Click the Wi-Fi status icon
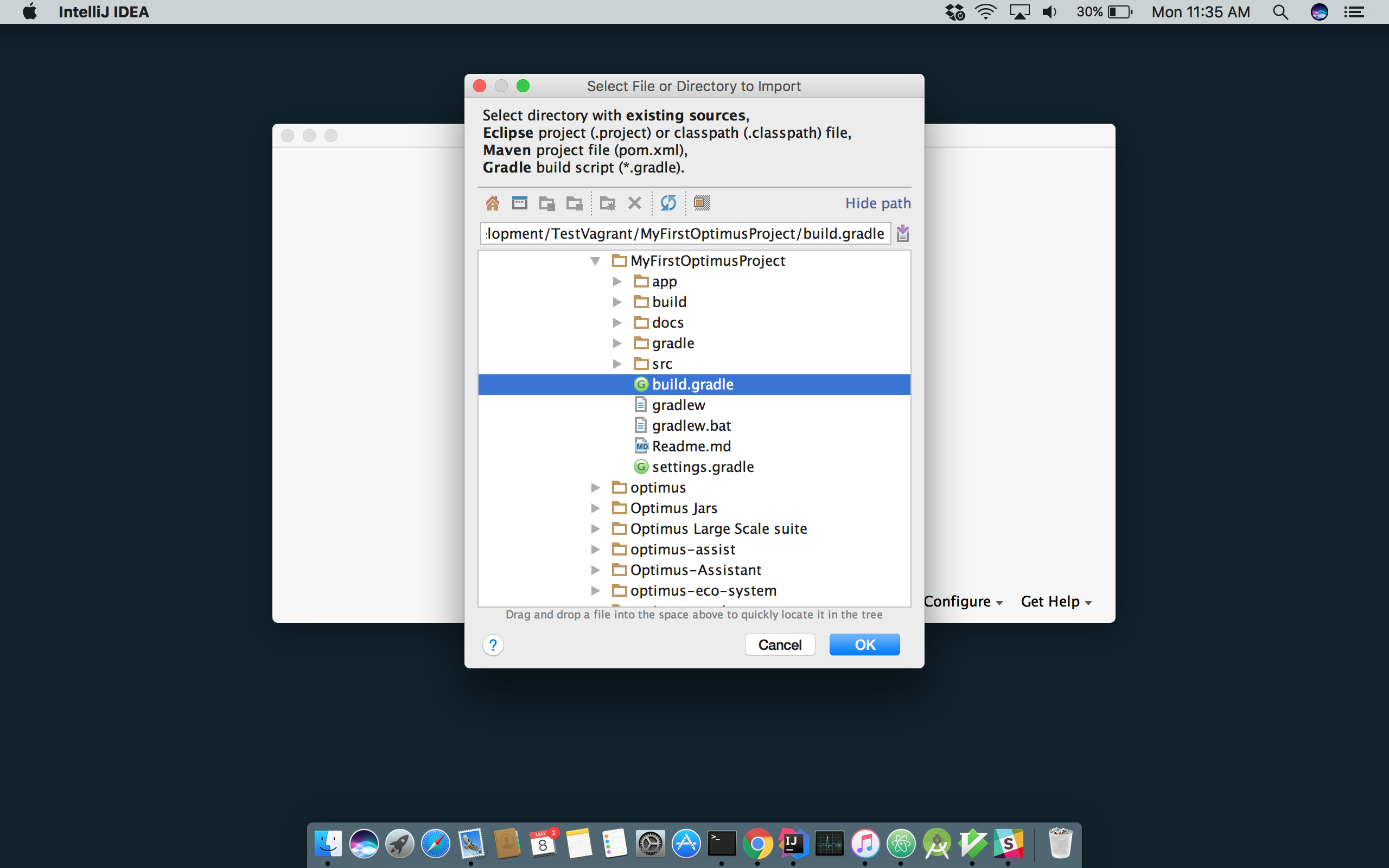This screenshot has height=868, width=1389. pos(986,11)
